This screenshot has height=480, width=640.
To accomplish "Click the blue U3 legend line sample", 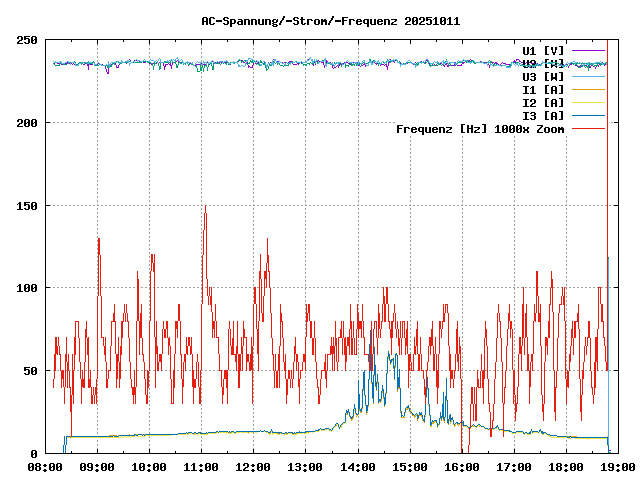I will pyautogui.click(x=588, y=76).
